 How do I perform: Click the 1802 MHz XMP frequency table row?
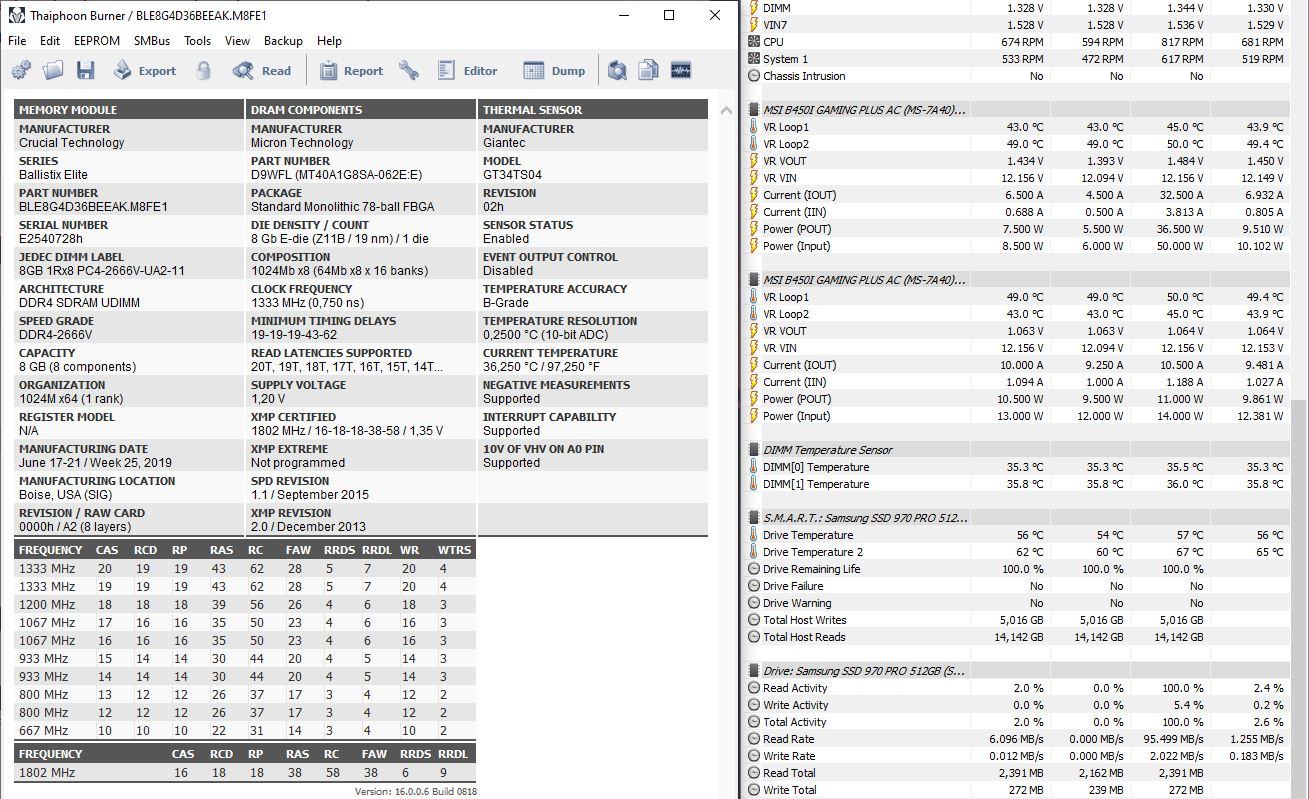tap(244, 773)
